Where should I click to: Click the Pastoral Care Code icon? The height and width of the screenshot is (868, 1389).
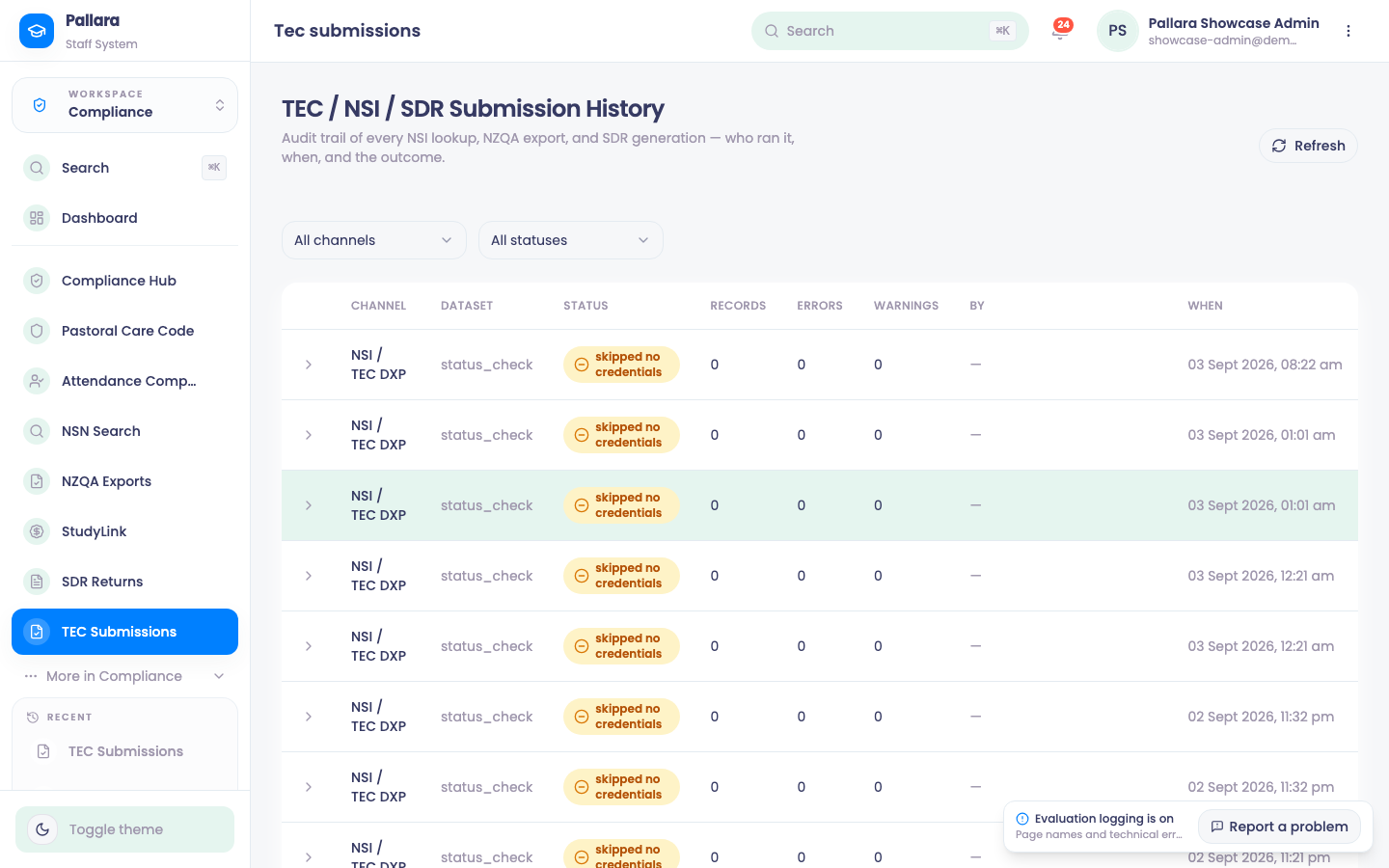pos(37,331)
